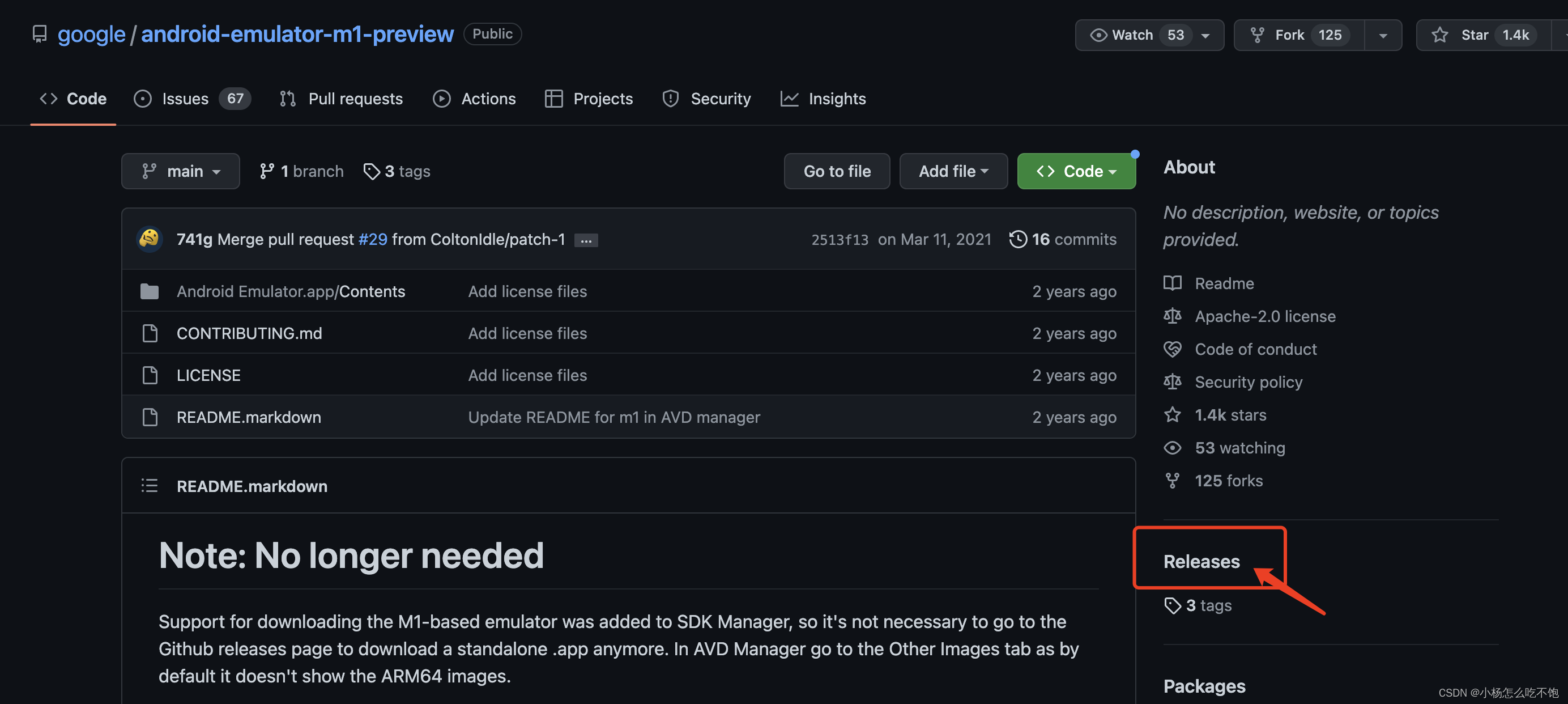Expand commit message with ellipsis button
This screenshot has width=1568, height=704.
(586, 240)
